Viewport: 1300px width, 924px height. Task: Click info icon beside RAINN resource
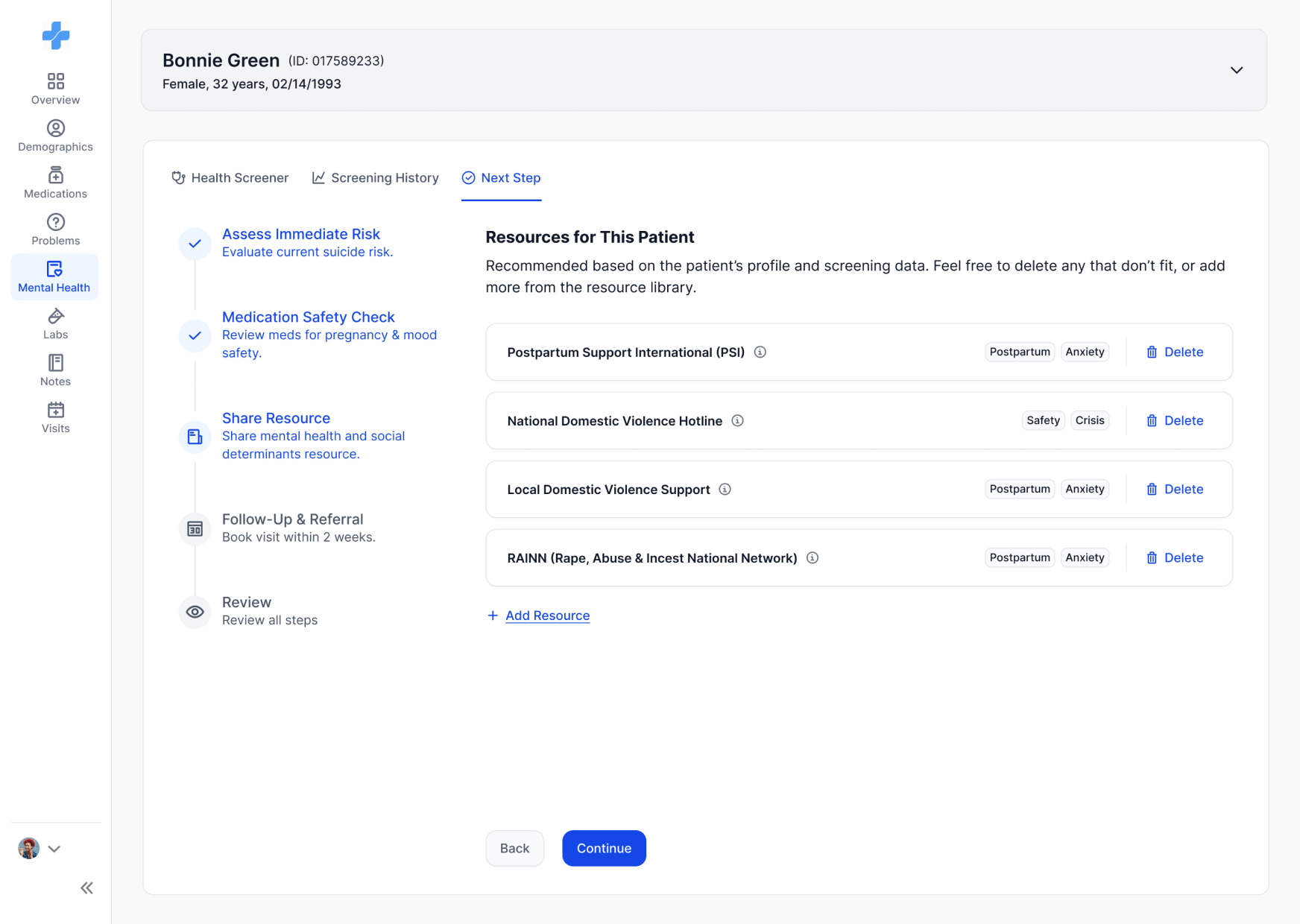point(813,557)
